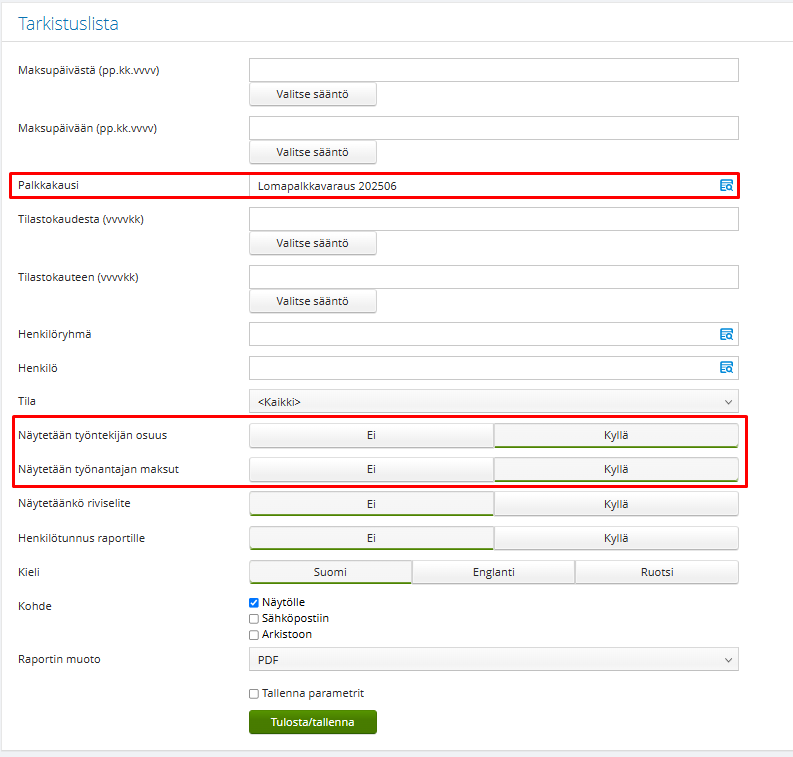Set Näytetäänkö riviselite to Kyllä
Screen dimensions: 793x757
pyautogui.click(x=616, y=504)
